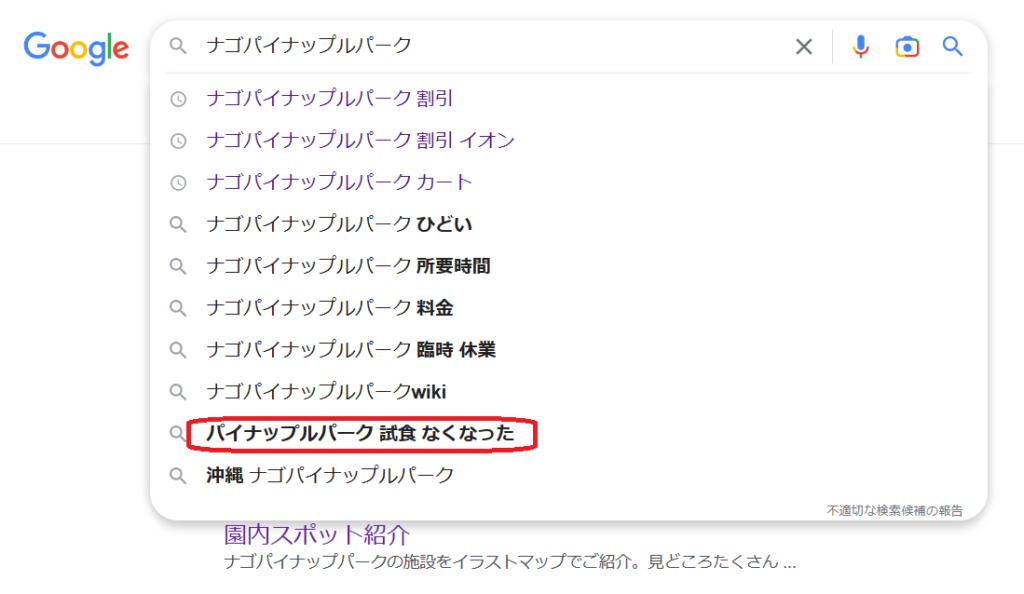The width and height of the screenshot is (1024, 594).
Task: Pick suggestion 沖縄 ナゴパイナップルパーク
Action: click(x=330, y=475)
